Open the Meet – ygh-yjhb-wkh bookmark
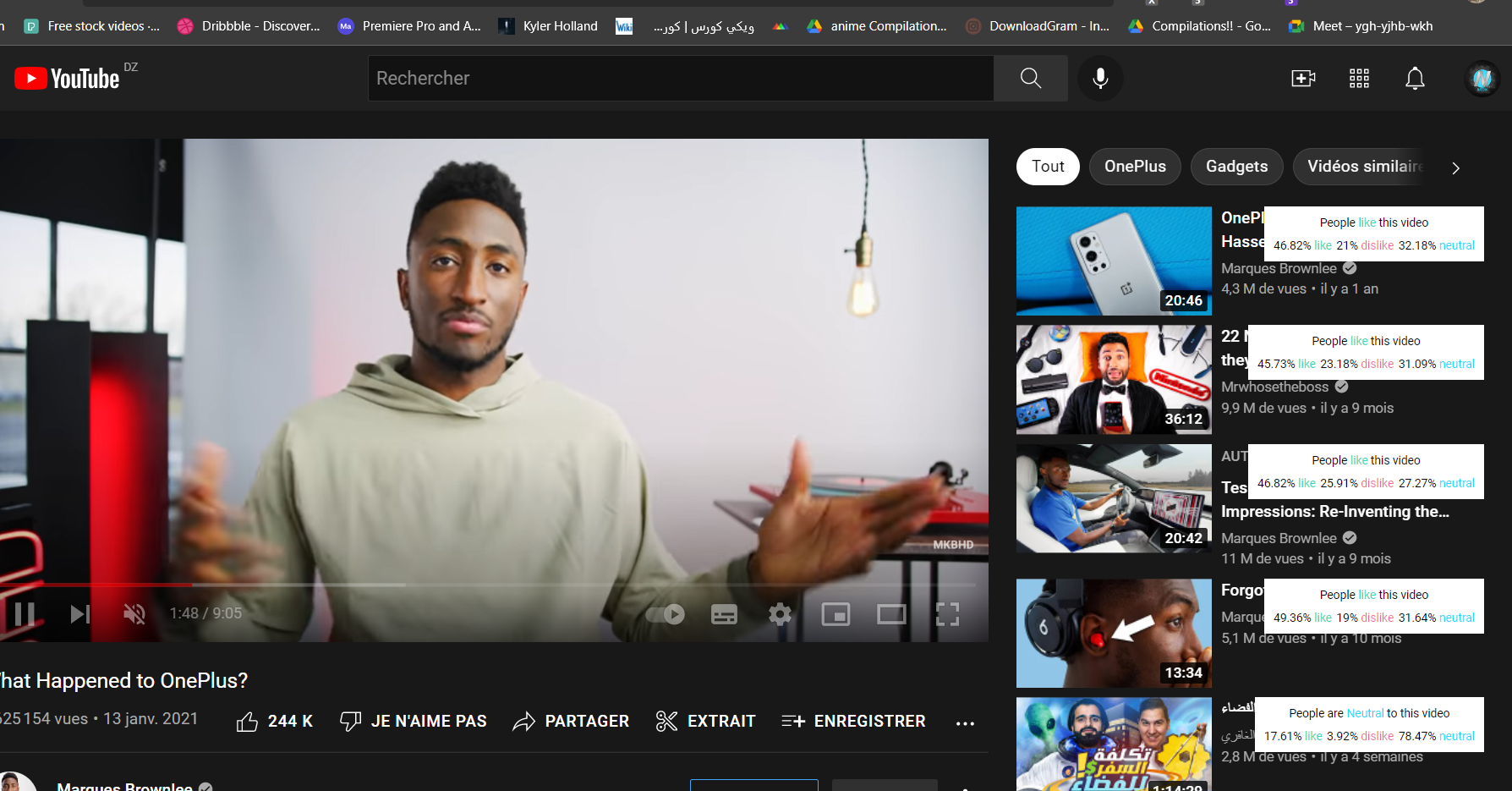The image size is (1512, 791). click(x=1361, y=26)
